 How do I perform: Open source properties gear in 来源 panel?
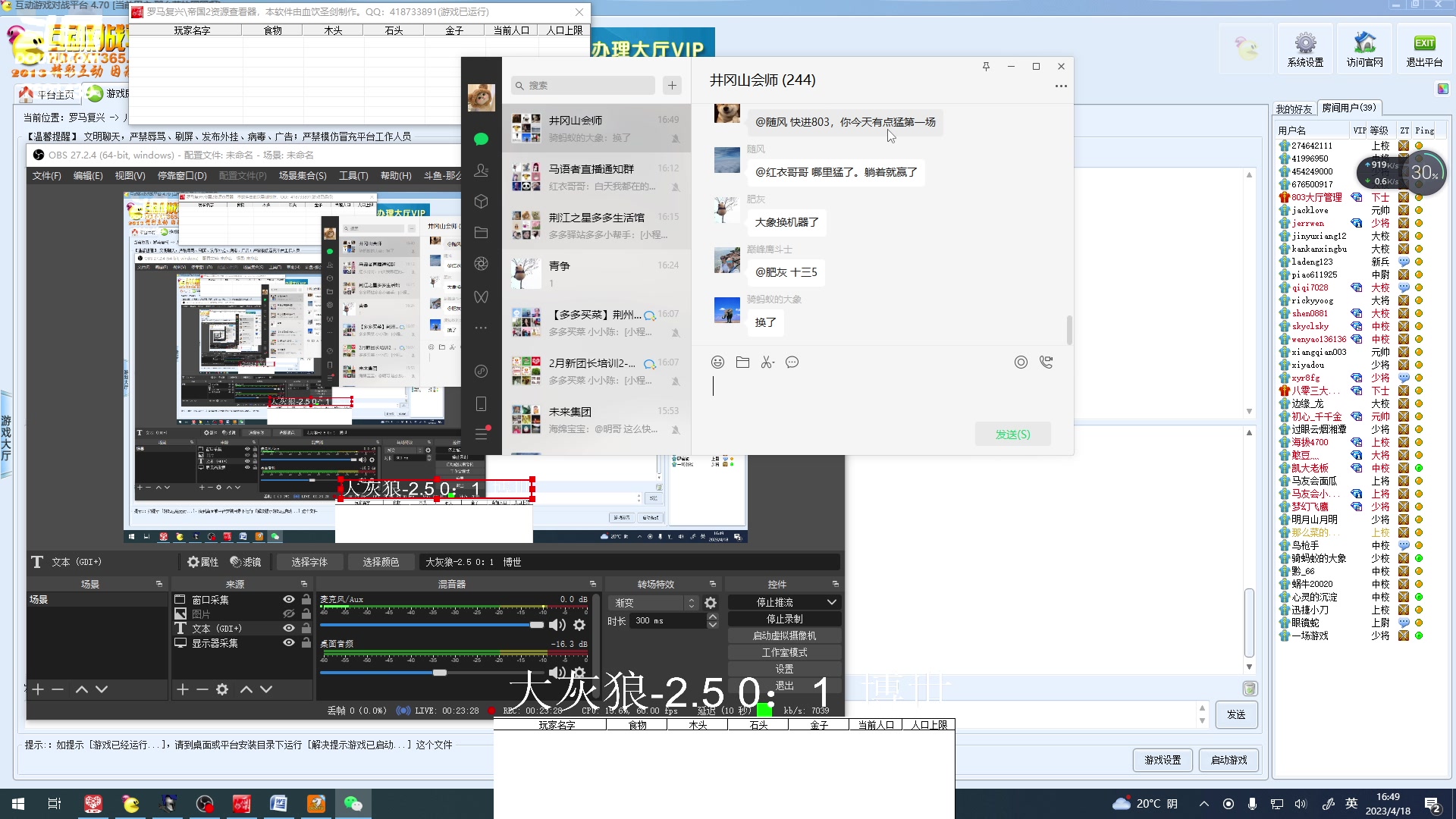[x=222, y=689]
